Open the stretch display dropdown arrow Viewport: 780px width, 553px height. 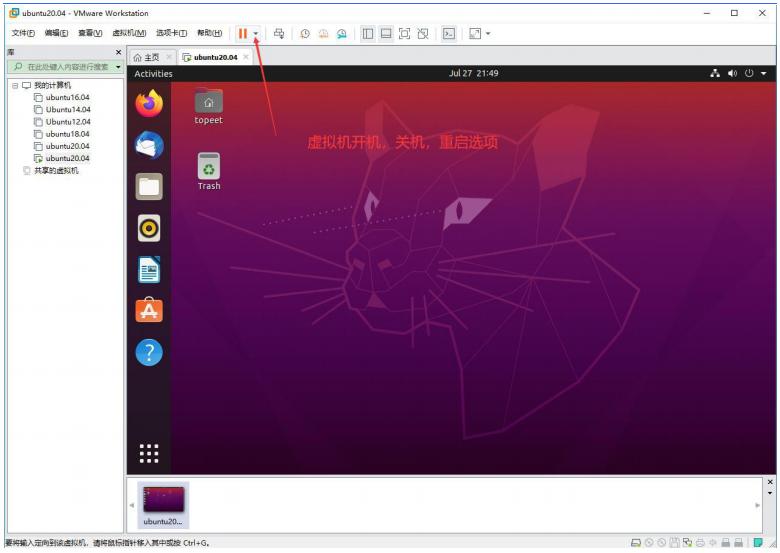point(488,34)
